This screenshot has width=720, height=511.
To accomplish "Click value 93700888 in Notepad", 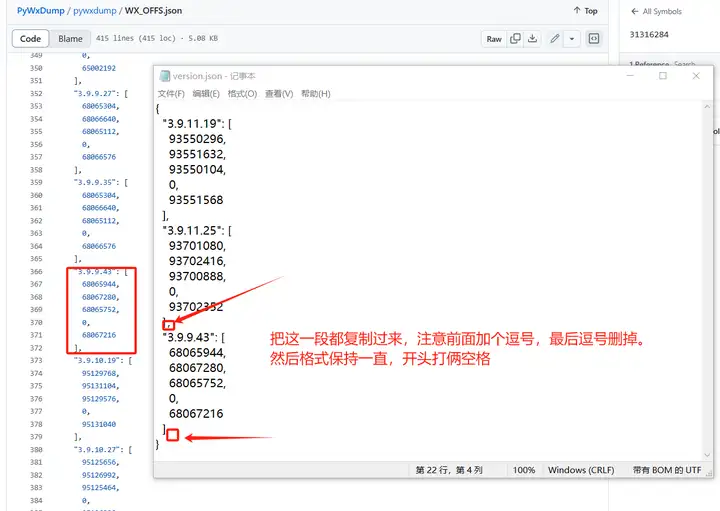I will point(196,276).
